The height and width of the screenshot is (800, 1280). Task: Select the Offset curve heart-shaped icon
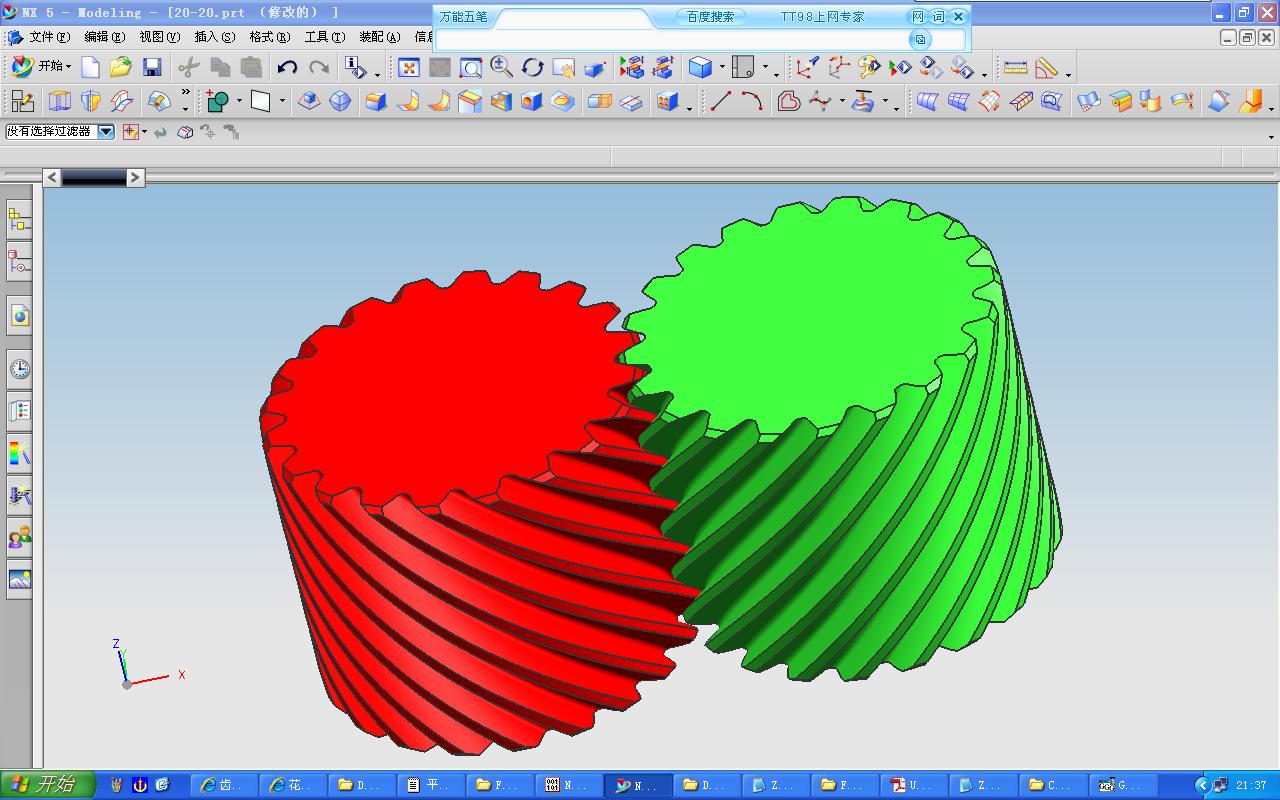tap(789, 101)
